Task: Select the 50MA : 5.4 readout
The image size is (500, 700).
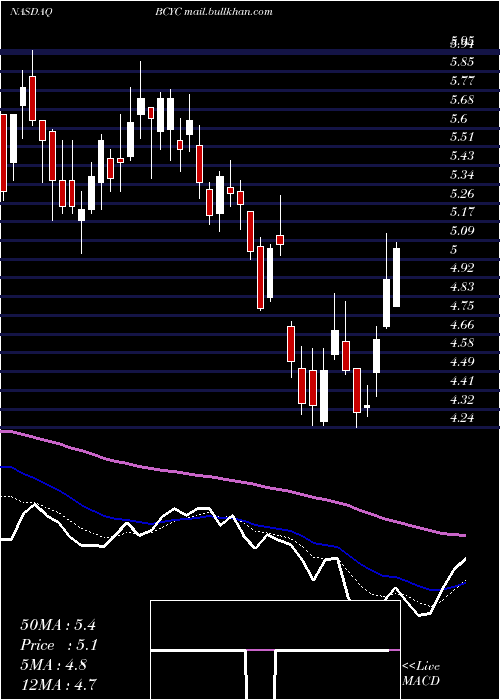Action: pyautogui.click(x=58, y=625)
